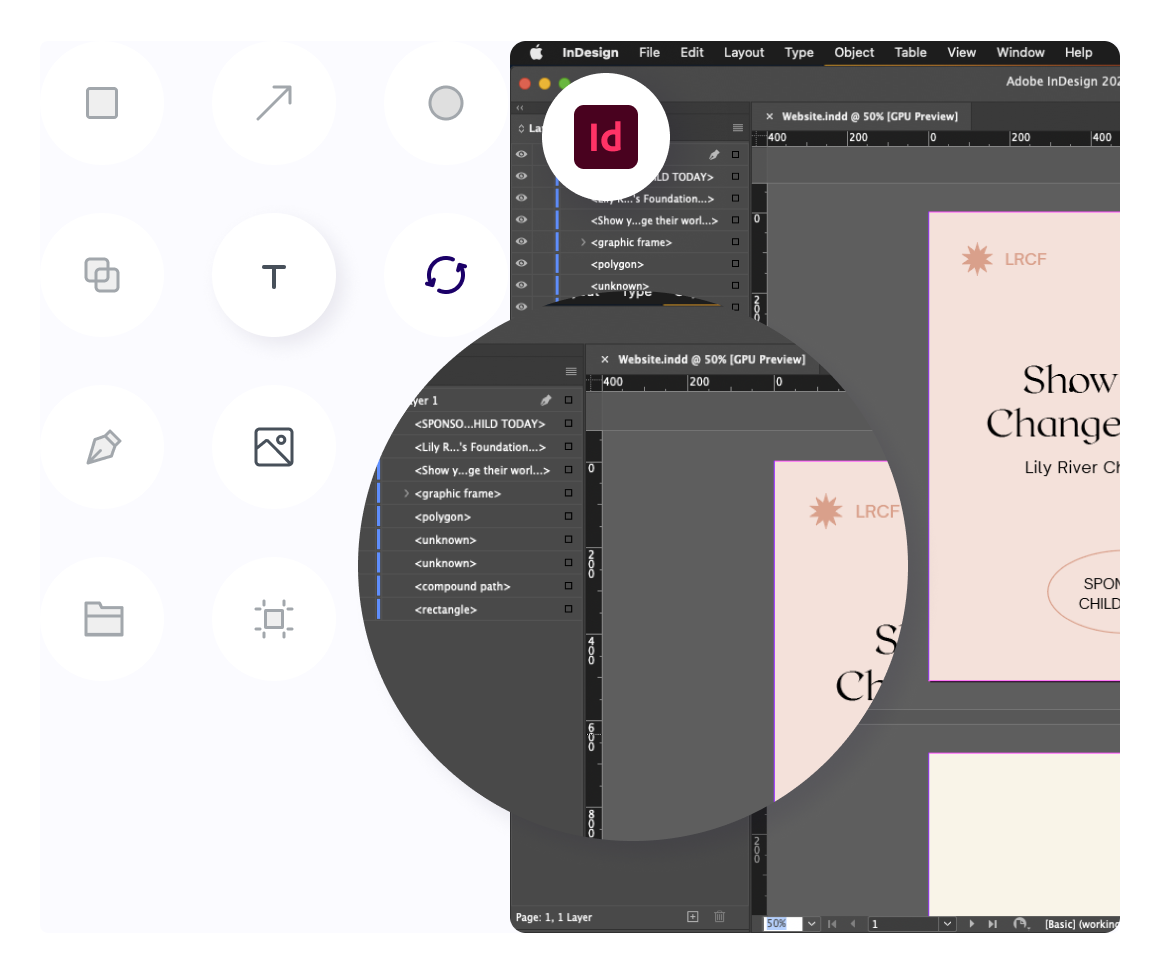The height and width of the screenshot is (973, 1160).
Task: Click the image frame icon on the left
Action: 273,447
